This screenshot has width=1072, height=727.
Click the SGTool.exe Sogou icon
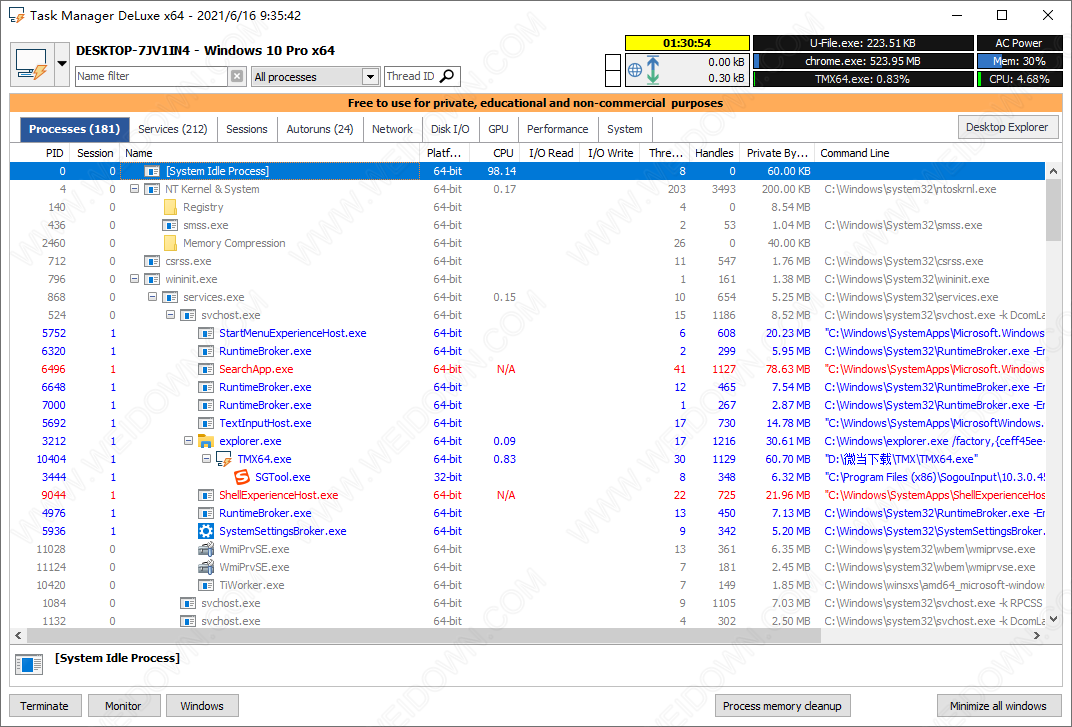tap(241, 477)
